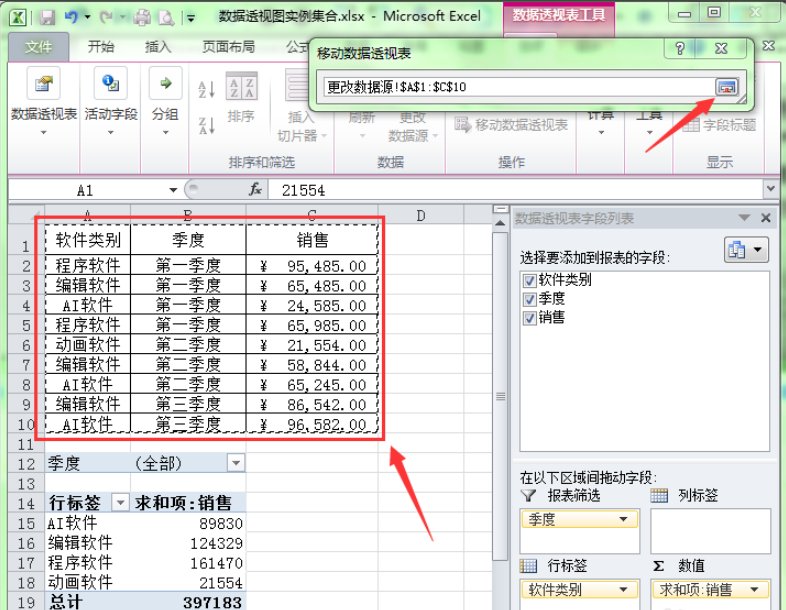Sort descending with the Z-A icon
786x610 pixels.
point(207,125)
